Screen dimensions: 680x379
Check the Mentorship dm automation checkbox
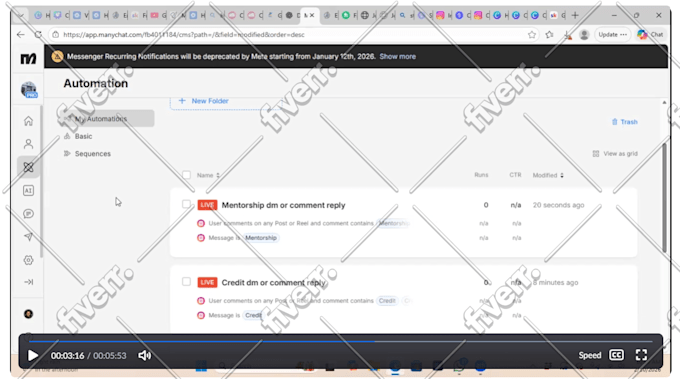point(186,204)
